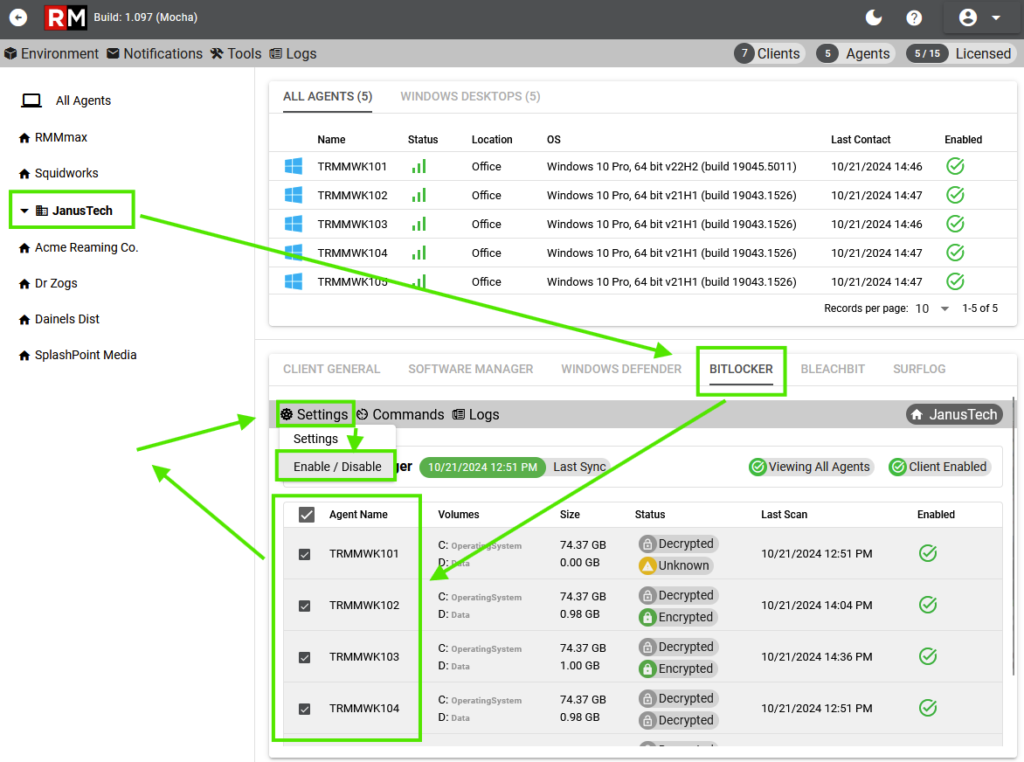1024x762 pixels.
Task: Open the top Logs menu
Action: click(x=293, y=54)
